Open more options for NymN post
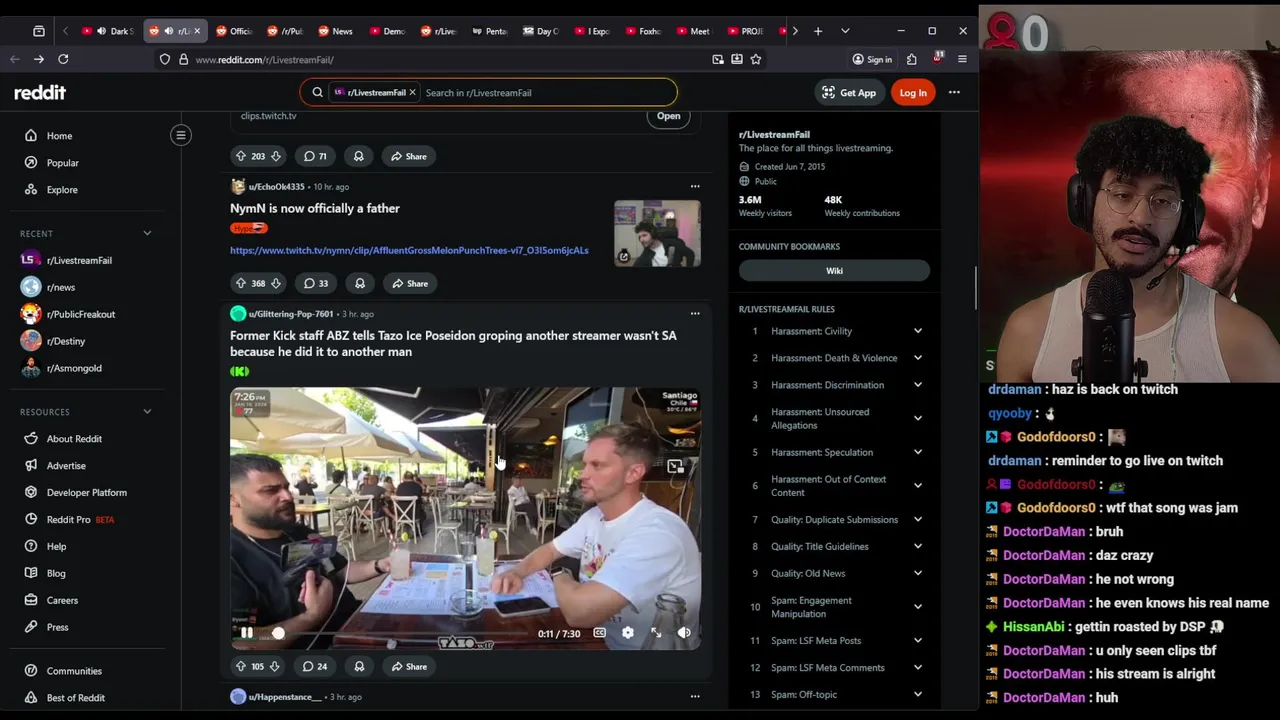 [695, 186]
